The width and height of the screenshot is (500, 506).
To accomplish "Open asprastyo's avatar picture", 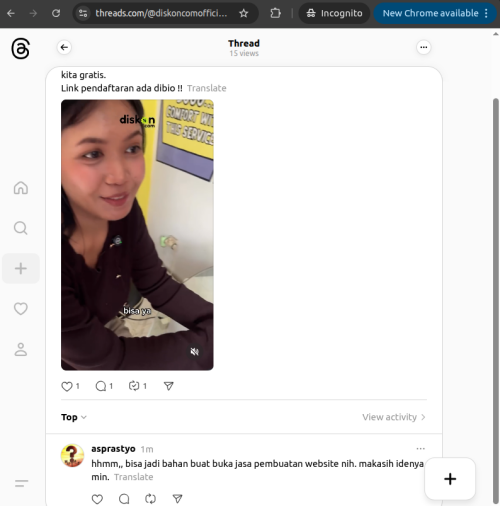I will click(x=72, y=455).
